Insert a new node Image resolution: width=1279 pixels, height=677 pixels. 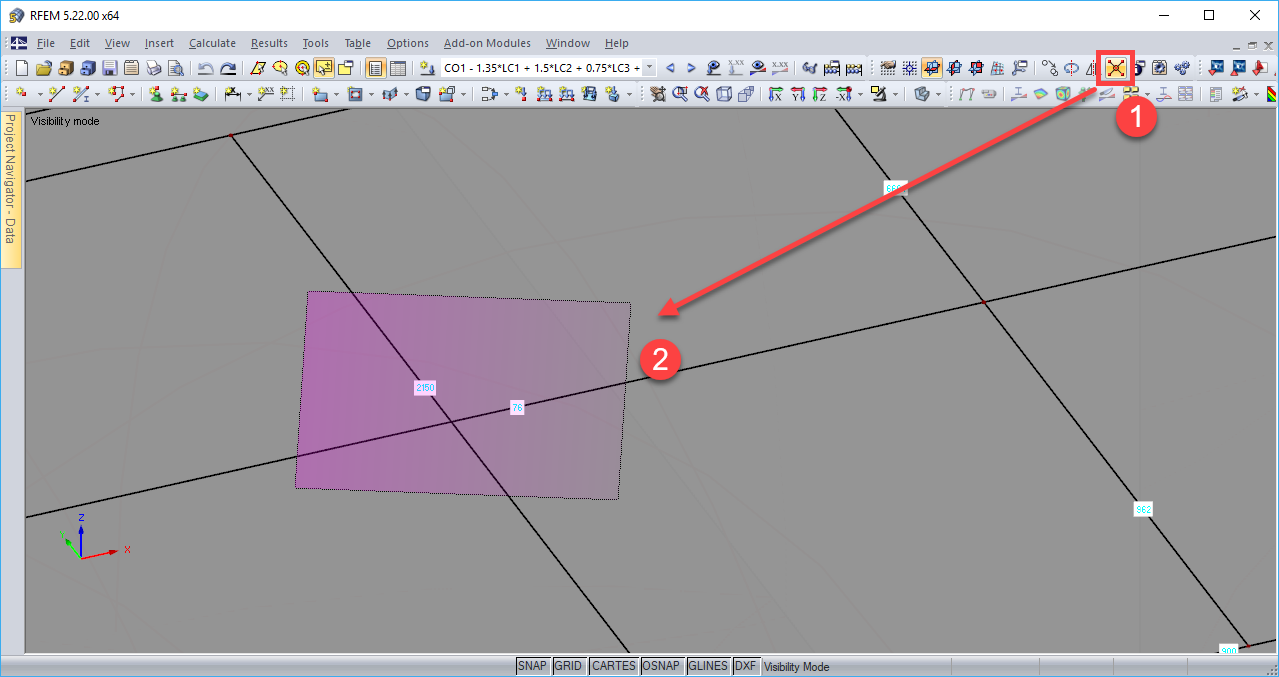[21, 94]
